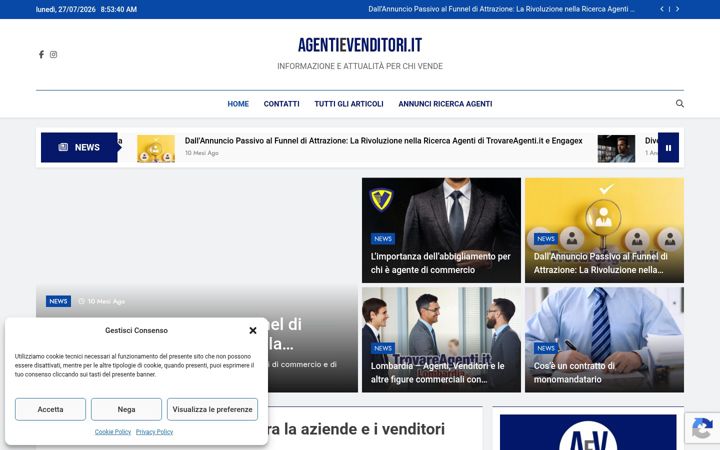Open the Instagram profile icon
The height and width of the screenshot is (450, 720).
point(53,55)
